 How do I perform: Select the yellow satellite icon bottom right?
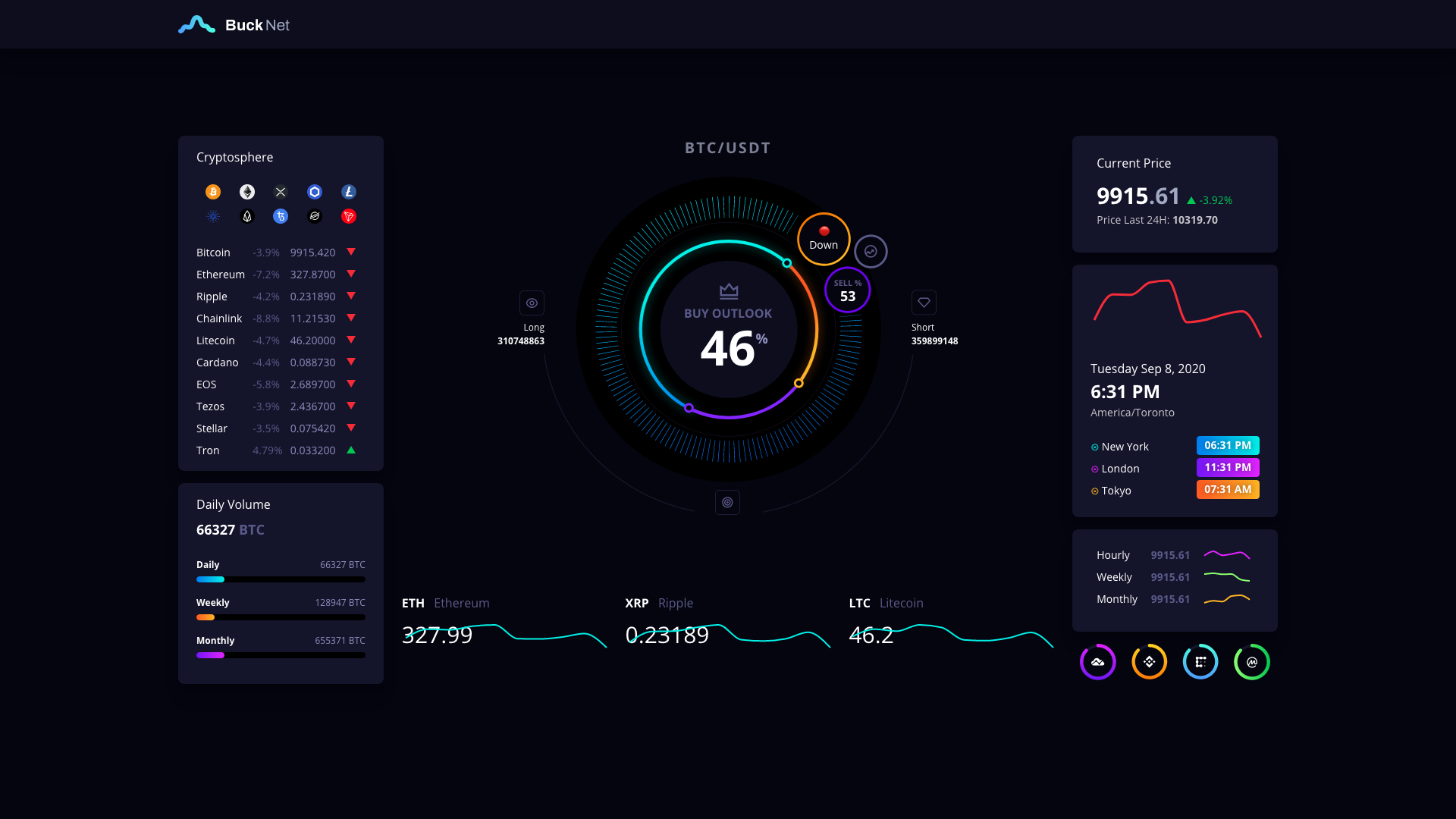click(1149, 662)
